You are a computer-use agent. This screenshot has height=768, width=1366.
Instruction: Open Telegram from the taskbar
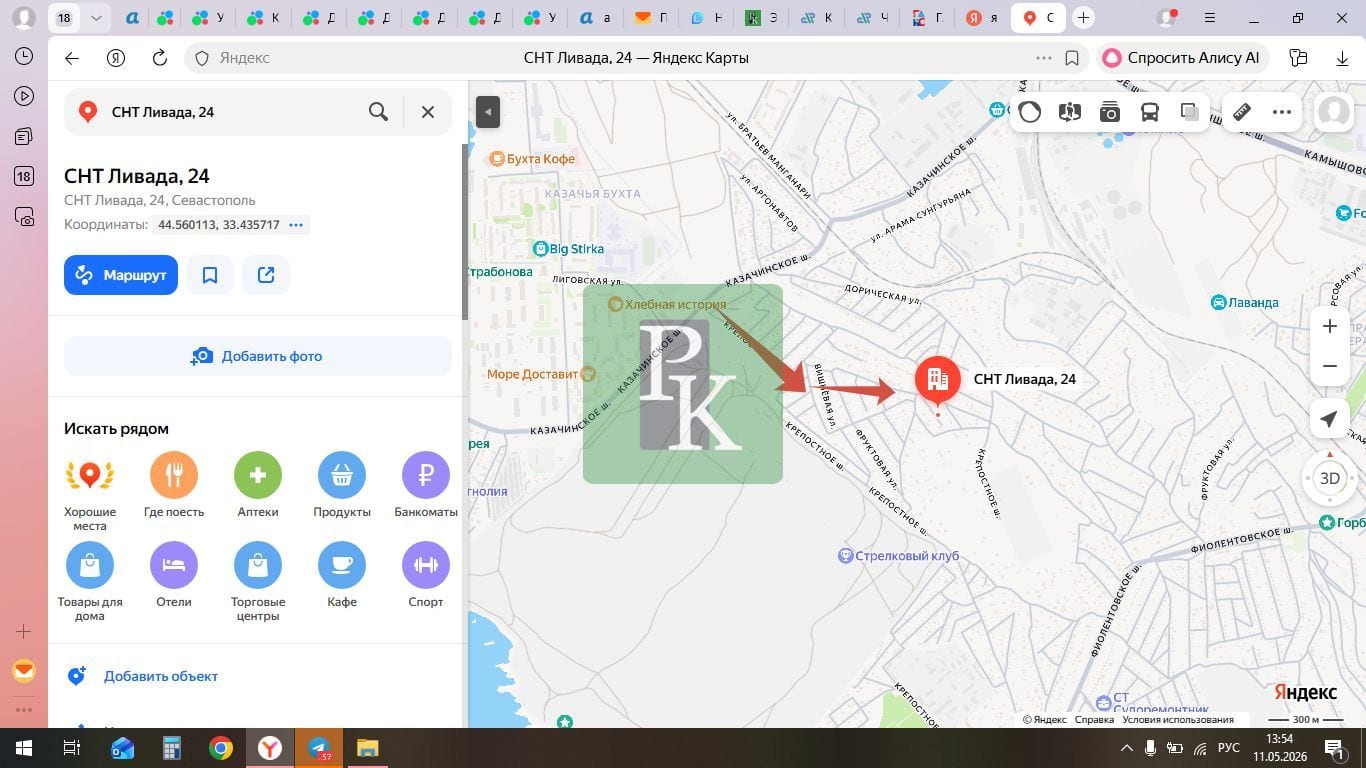click(x=319, y=748)
